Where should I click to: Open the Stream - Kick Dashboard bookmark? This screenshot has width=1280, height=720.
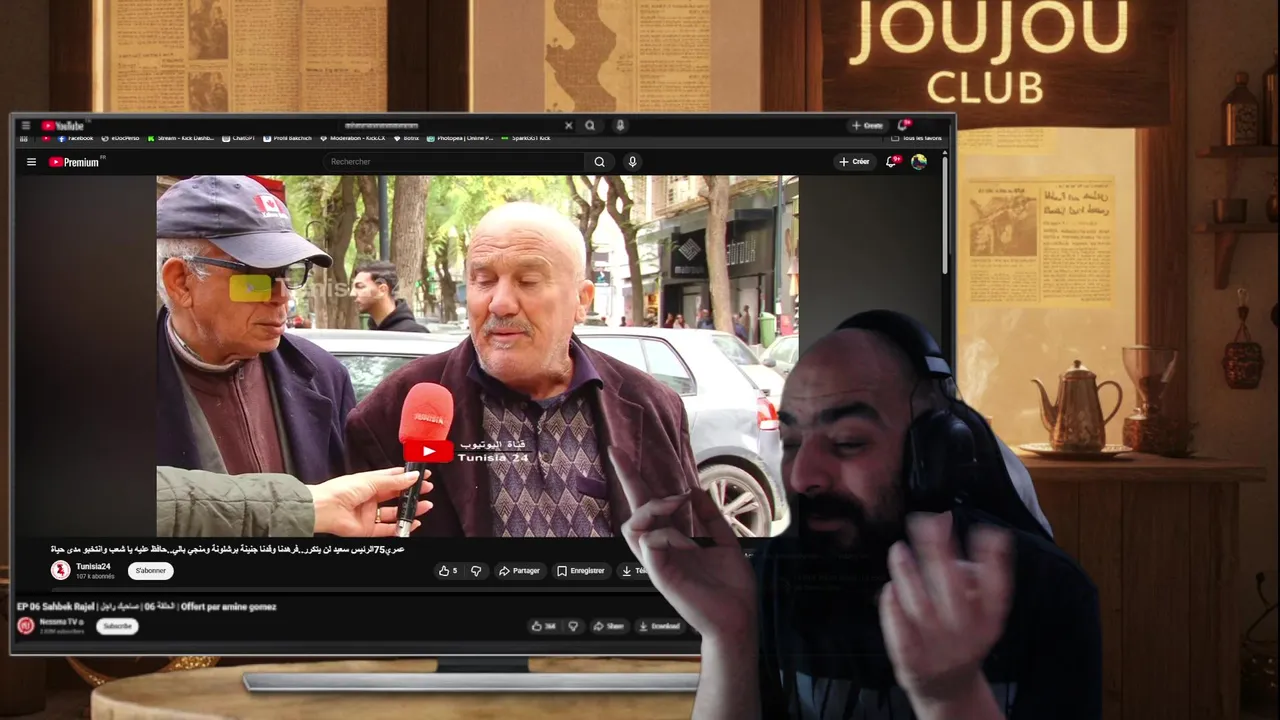tap(180, 138)
